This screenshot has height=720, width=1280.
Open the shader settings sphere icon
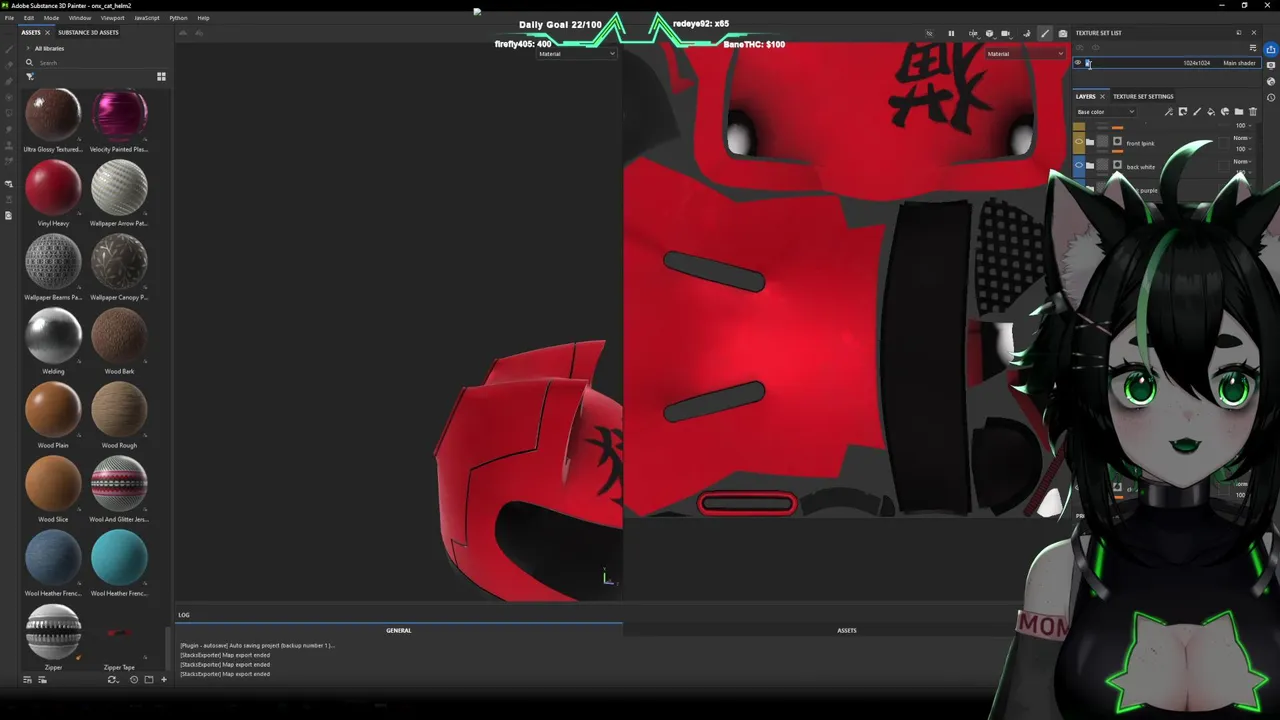pyautogui.click(x=1271, y=81)
